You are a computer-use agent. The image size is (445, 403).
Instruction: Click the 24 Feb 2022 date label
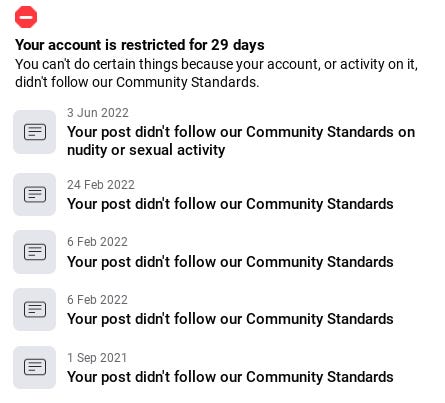point(101,185)
